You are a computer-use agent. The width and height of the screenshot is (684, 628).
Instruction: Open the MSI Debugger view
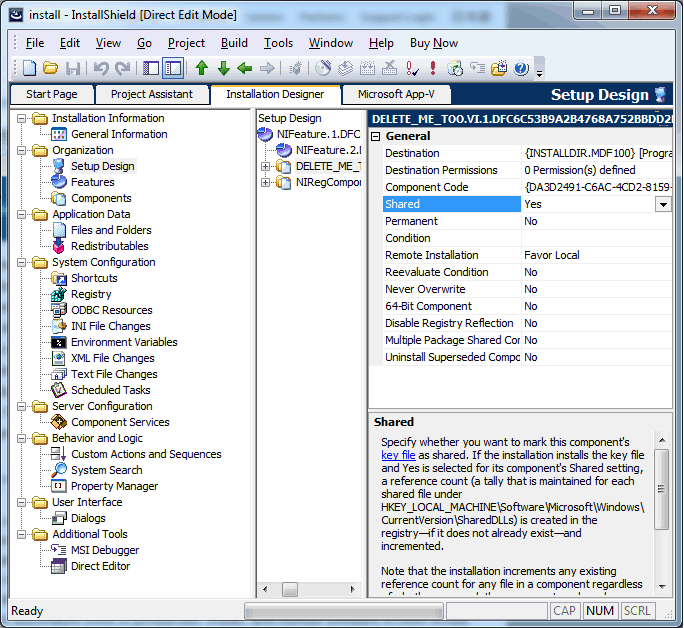point(105,550)
